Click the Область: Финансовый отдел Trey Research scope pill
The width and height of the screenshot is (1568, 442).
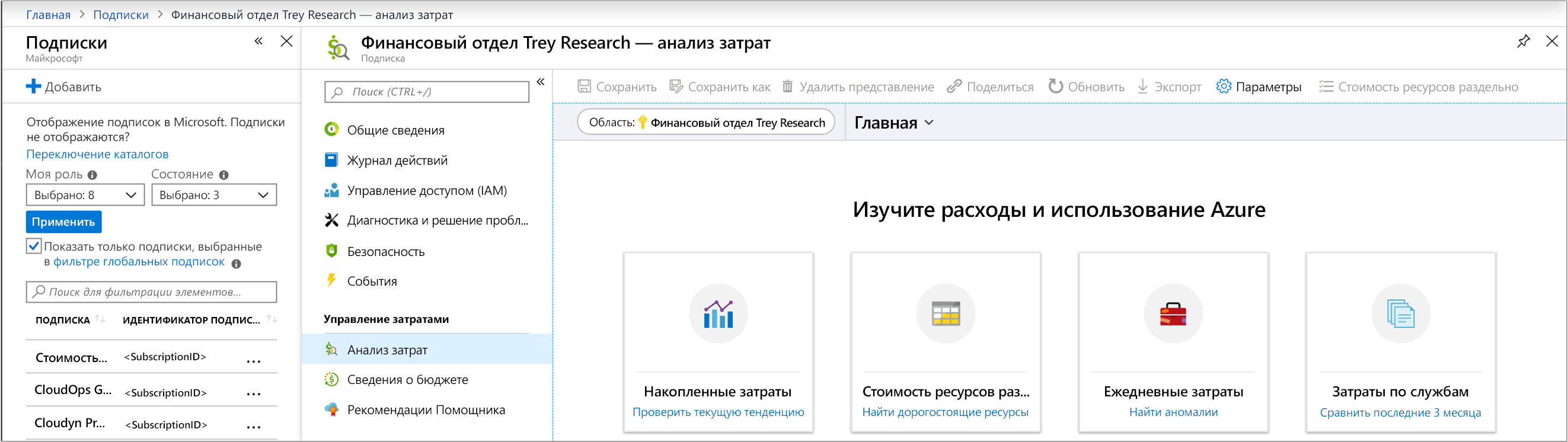pyautogui.click(x=706, y=122)
